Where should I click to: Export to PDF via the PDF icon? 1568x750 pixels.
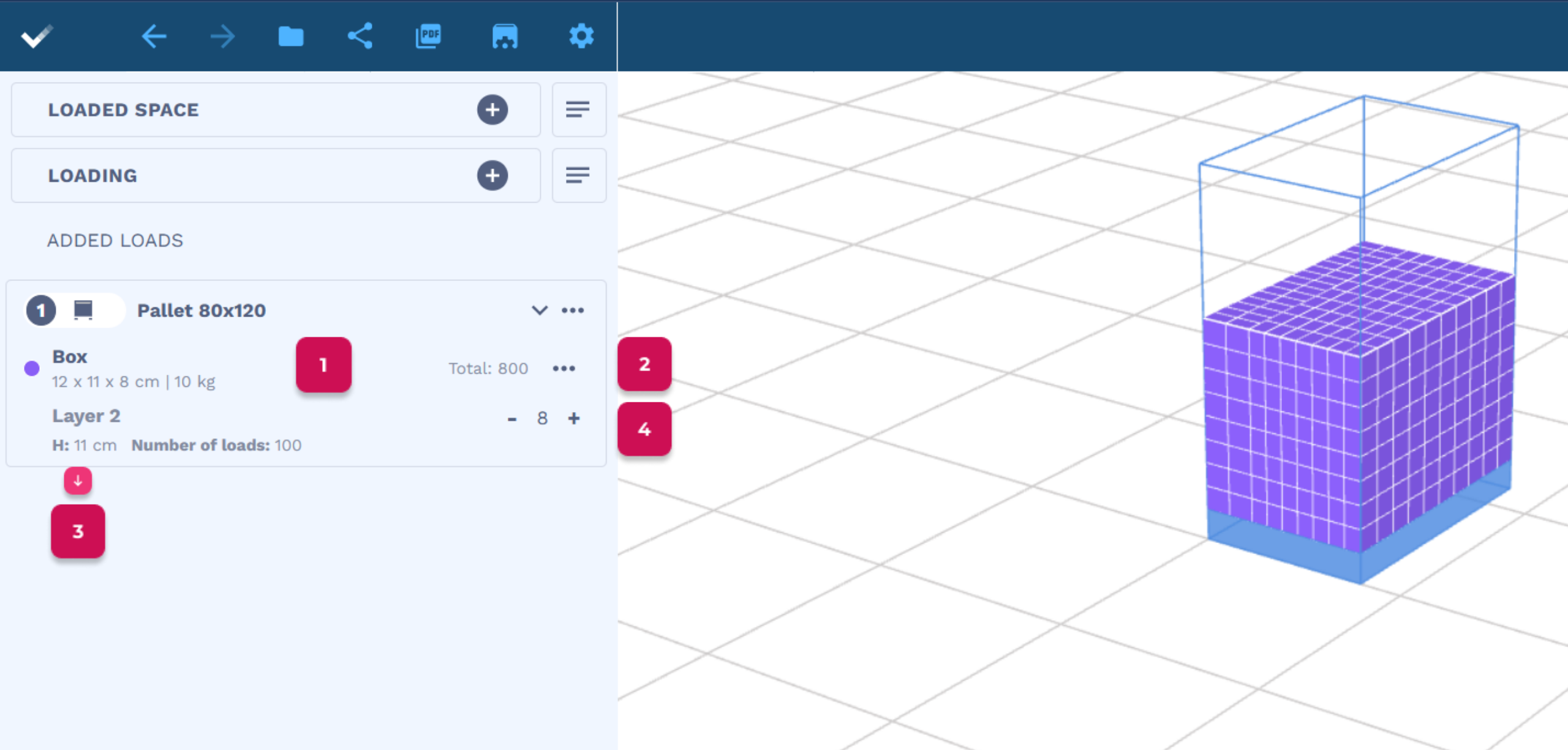pos(429,36)
